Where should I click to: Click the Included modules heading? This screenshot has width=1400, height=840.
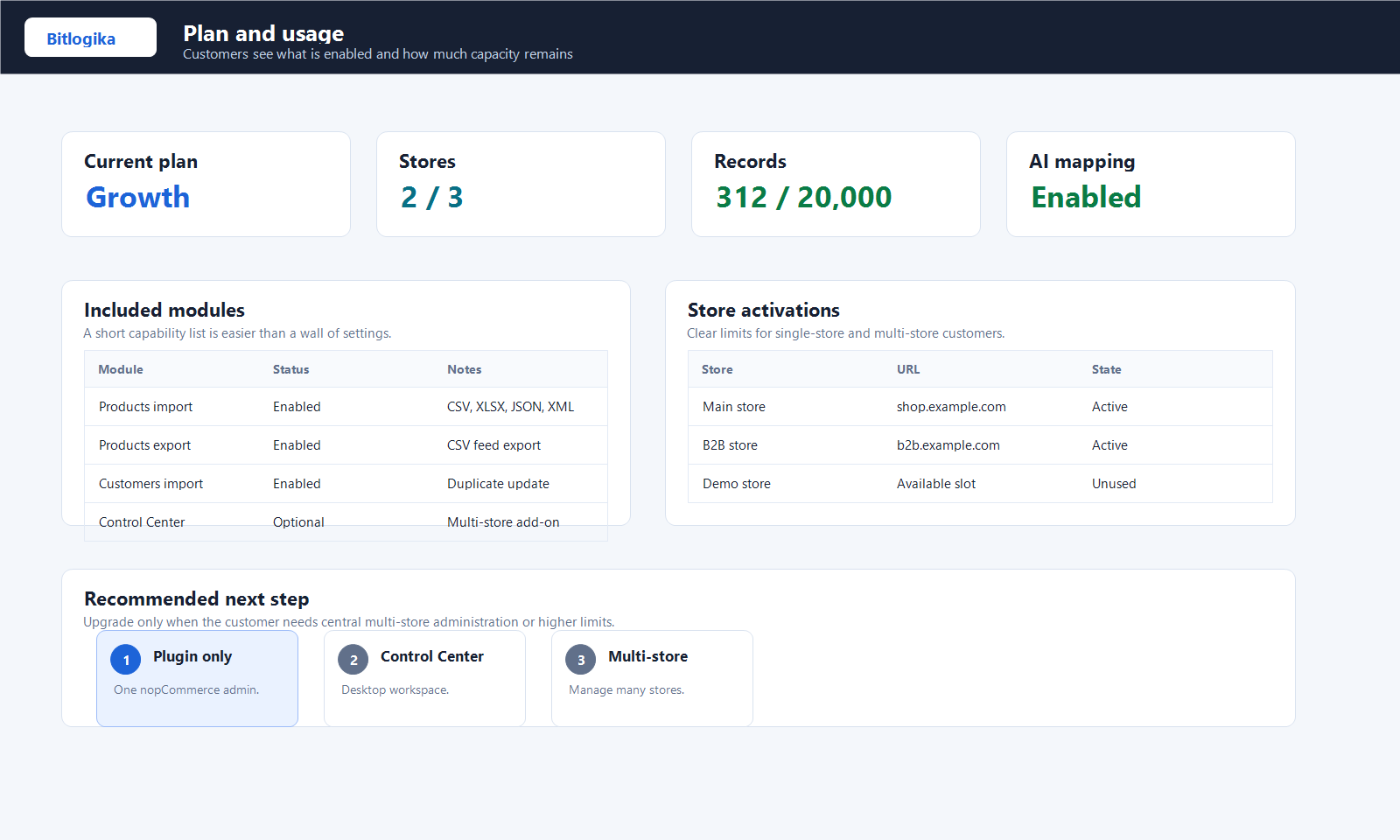point(164,310)
